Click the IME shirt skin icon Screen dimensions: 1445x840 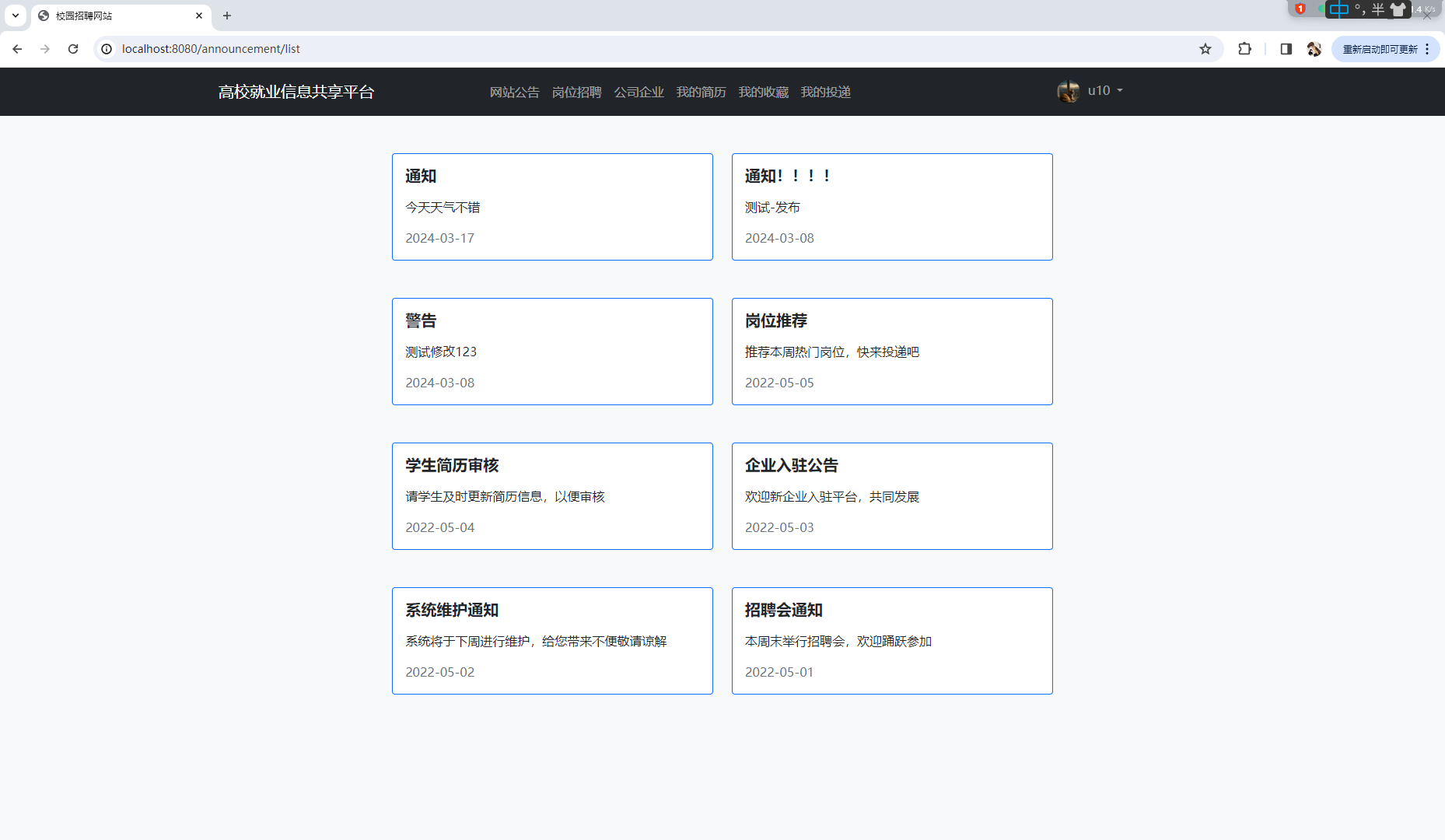point(1398,9)
